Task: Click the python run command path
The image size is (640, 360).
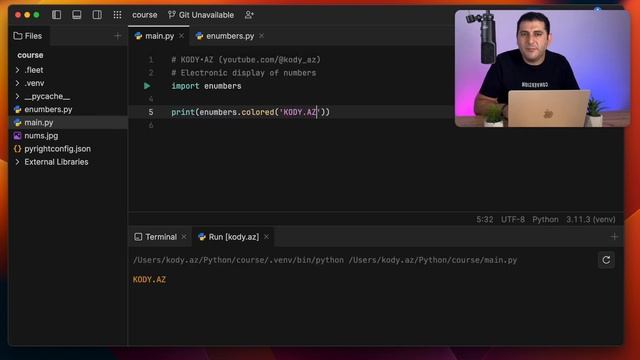Action: (325, 260)
